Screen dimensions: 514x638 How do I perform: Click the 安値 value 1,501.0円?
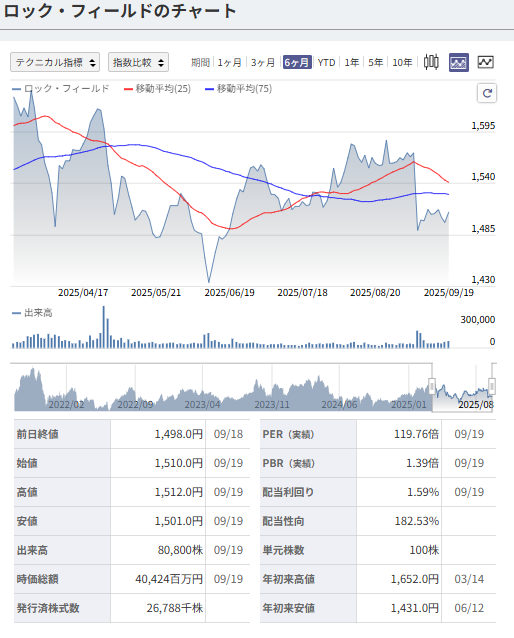tap(179, 521)
